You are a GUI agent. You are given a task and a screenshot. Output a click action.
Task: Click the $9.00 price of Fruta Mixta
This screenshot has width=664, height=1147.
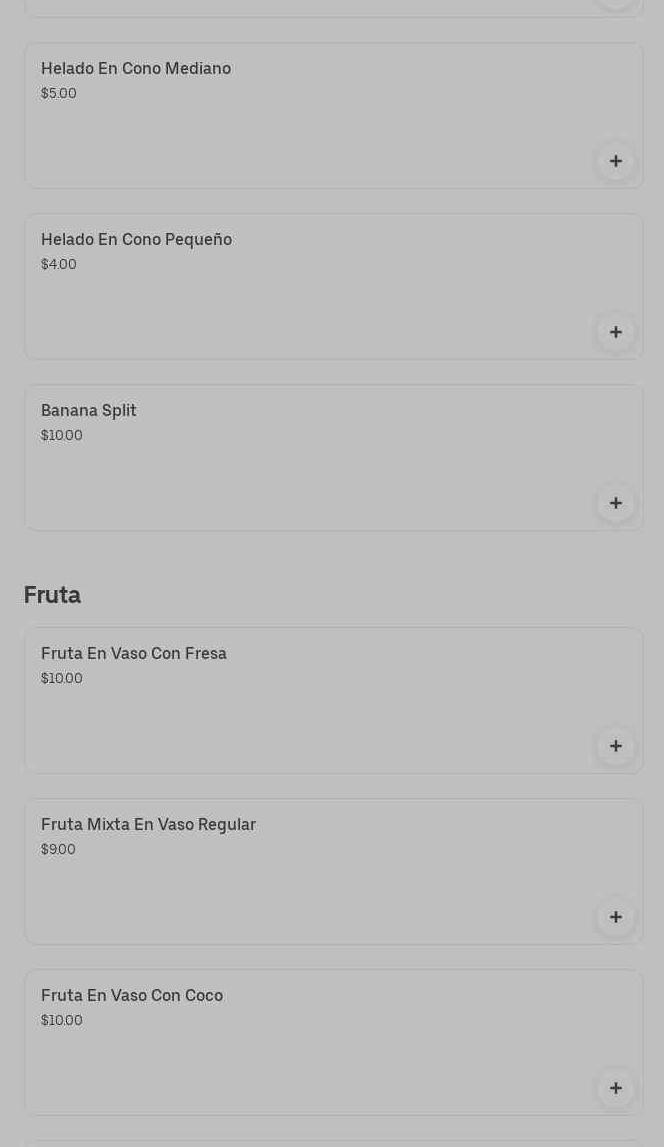(58, 849)
